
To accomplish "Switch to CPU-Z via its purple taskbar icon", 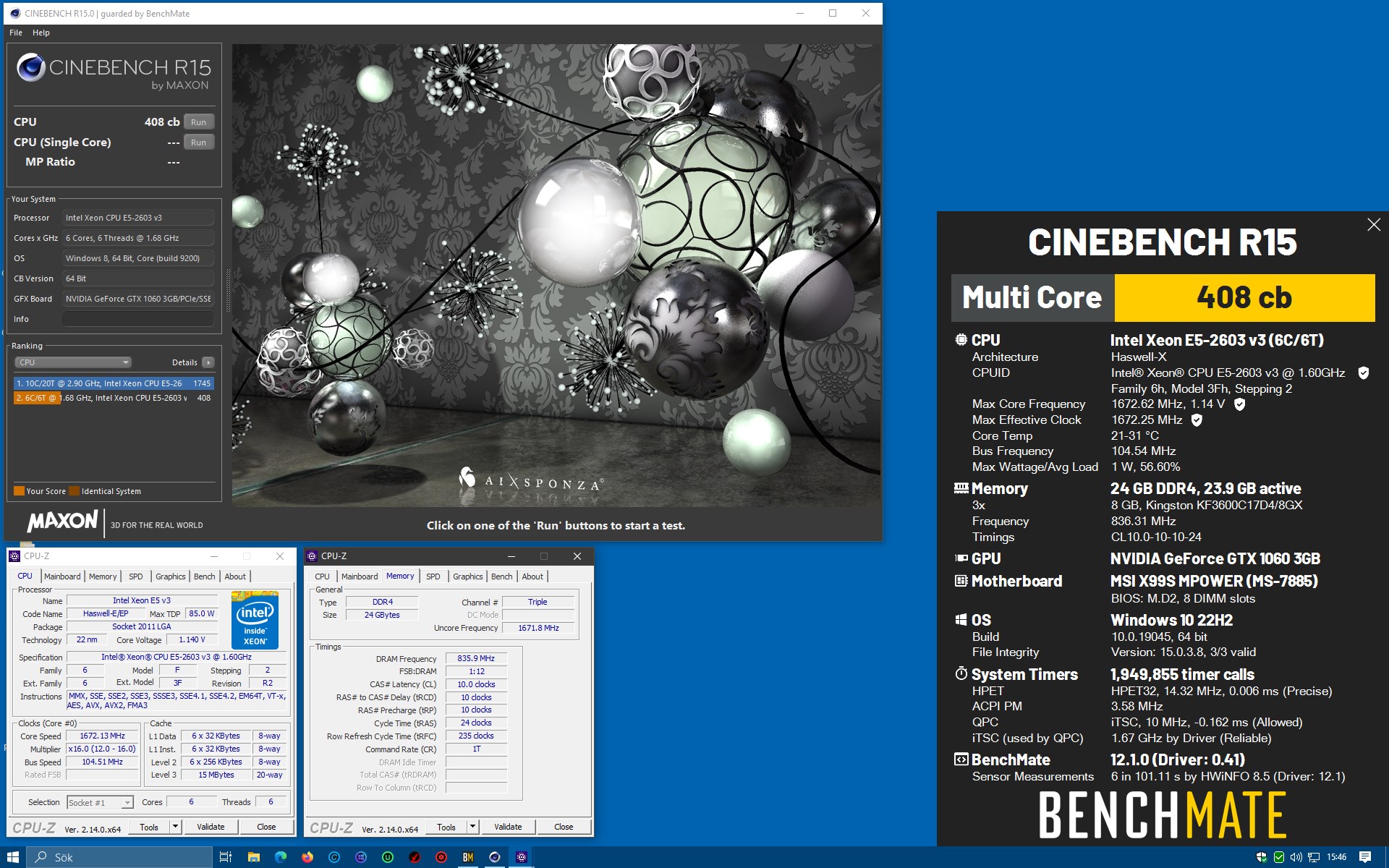I will 522,857.
